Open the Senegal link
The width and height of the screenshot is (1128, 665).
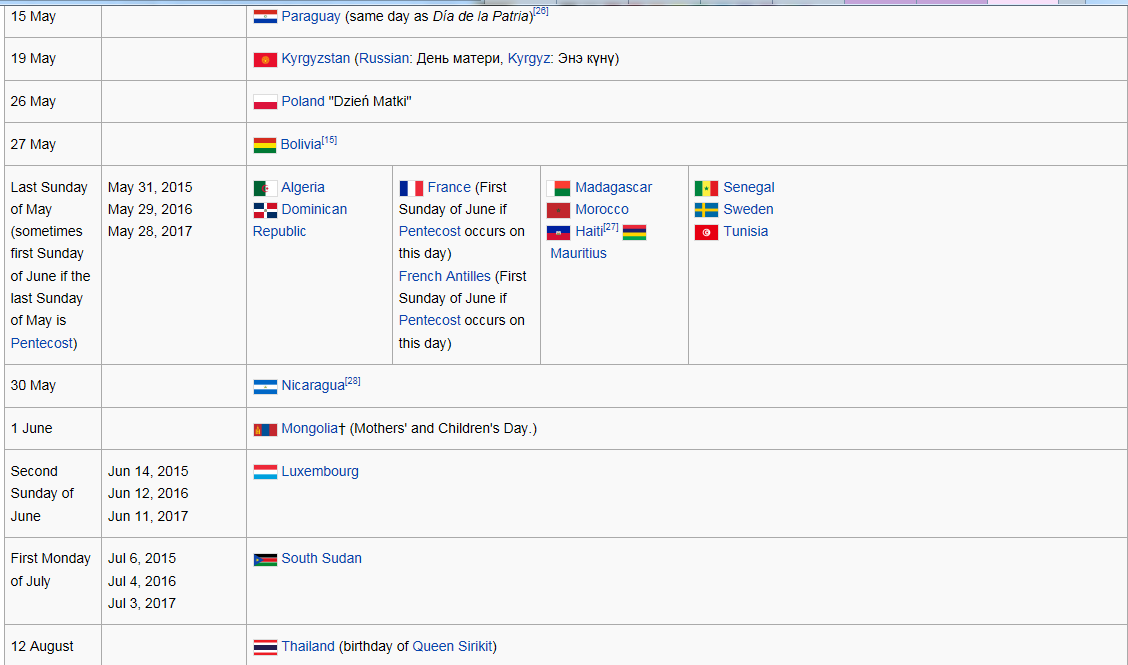(748, 187)
